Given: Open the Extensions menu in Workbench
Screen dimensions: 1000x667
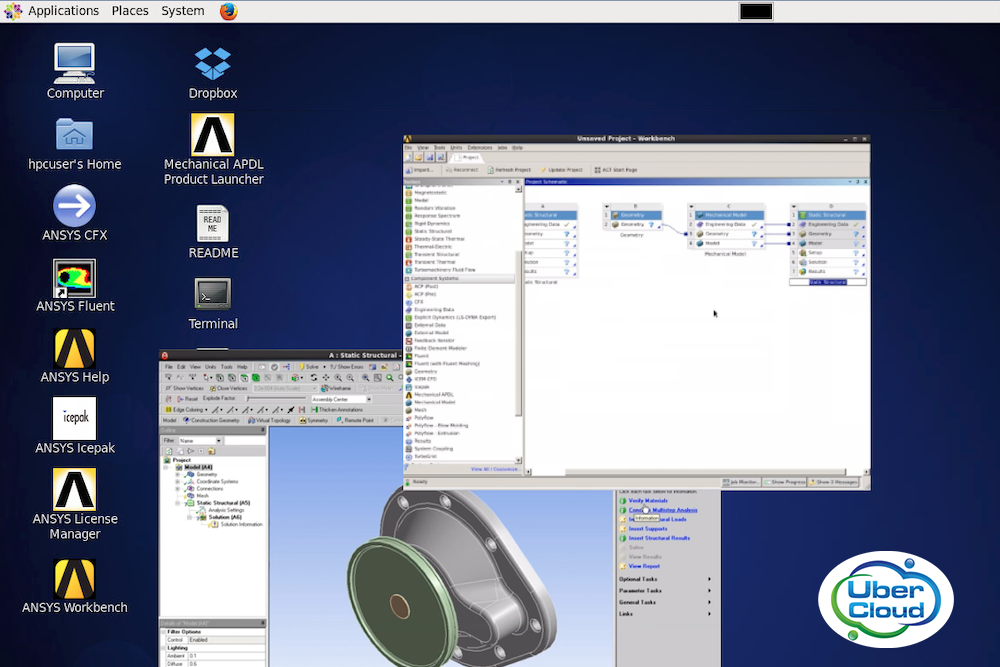Looking at the screenshot, I should 480,148.
